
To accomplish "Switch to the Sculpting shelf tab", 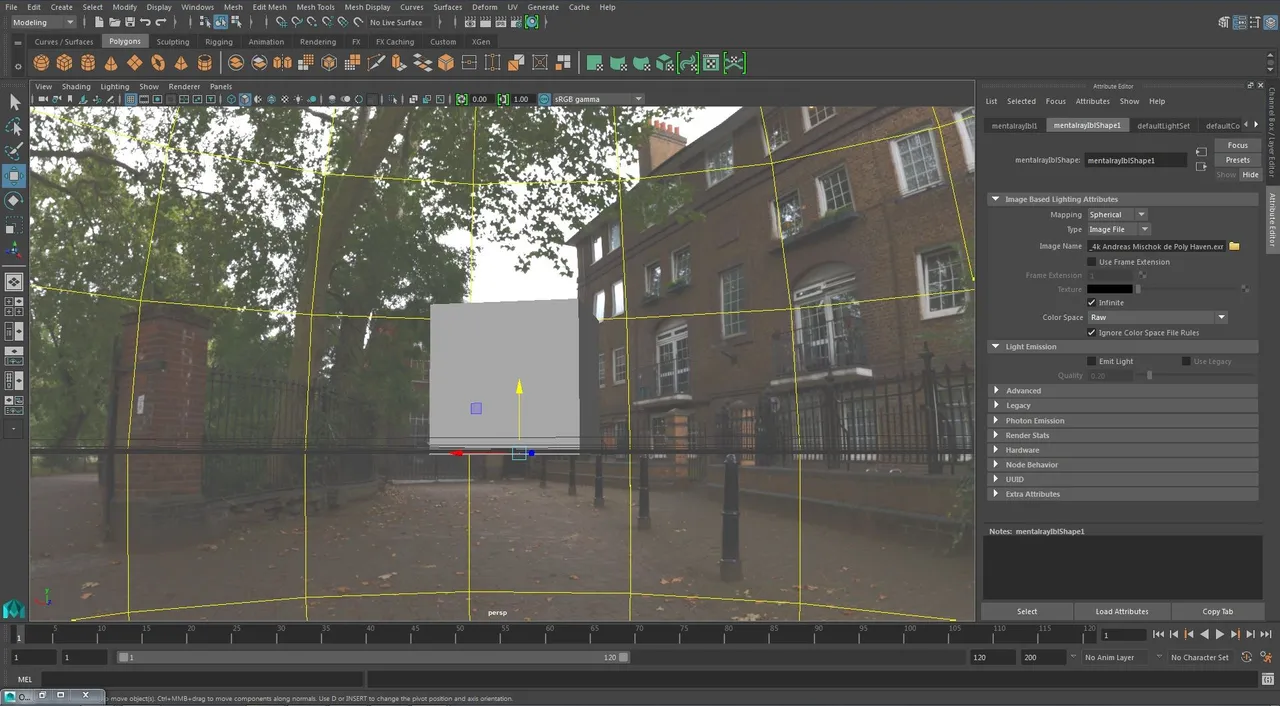I will [172, 42].
